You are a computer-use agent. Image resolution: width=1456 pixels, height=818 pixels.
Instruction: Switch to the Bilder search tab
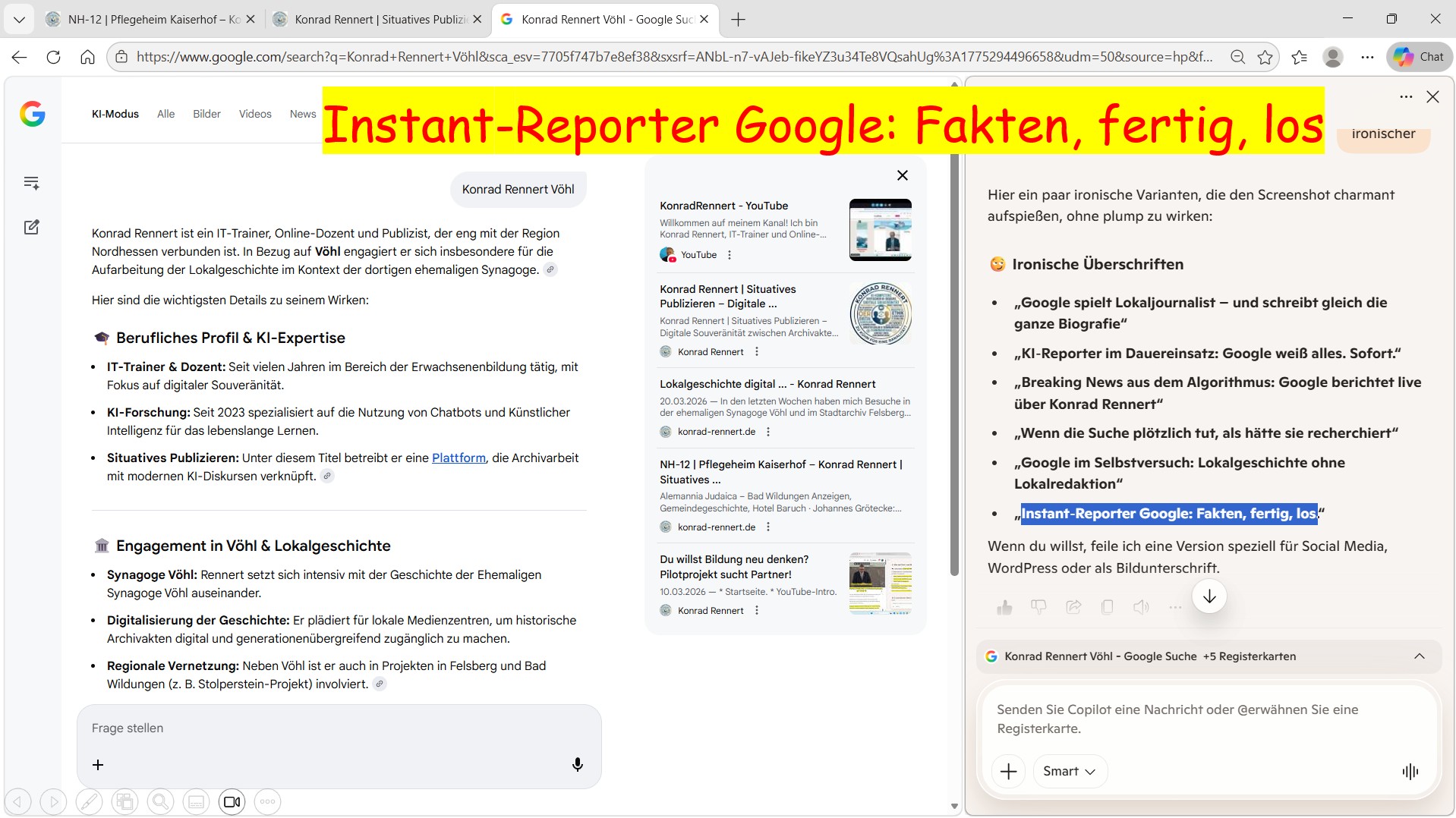[x=206, y=114]
